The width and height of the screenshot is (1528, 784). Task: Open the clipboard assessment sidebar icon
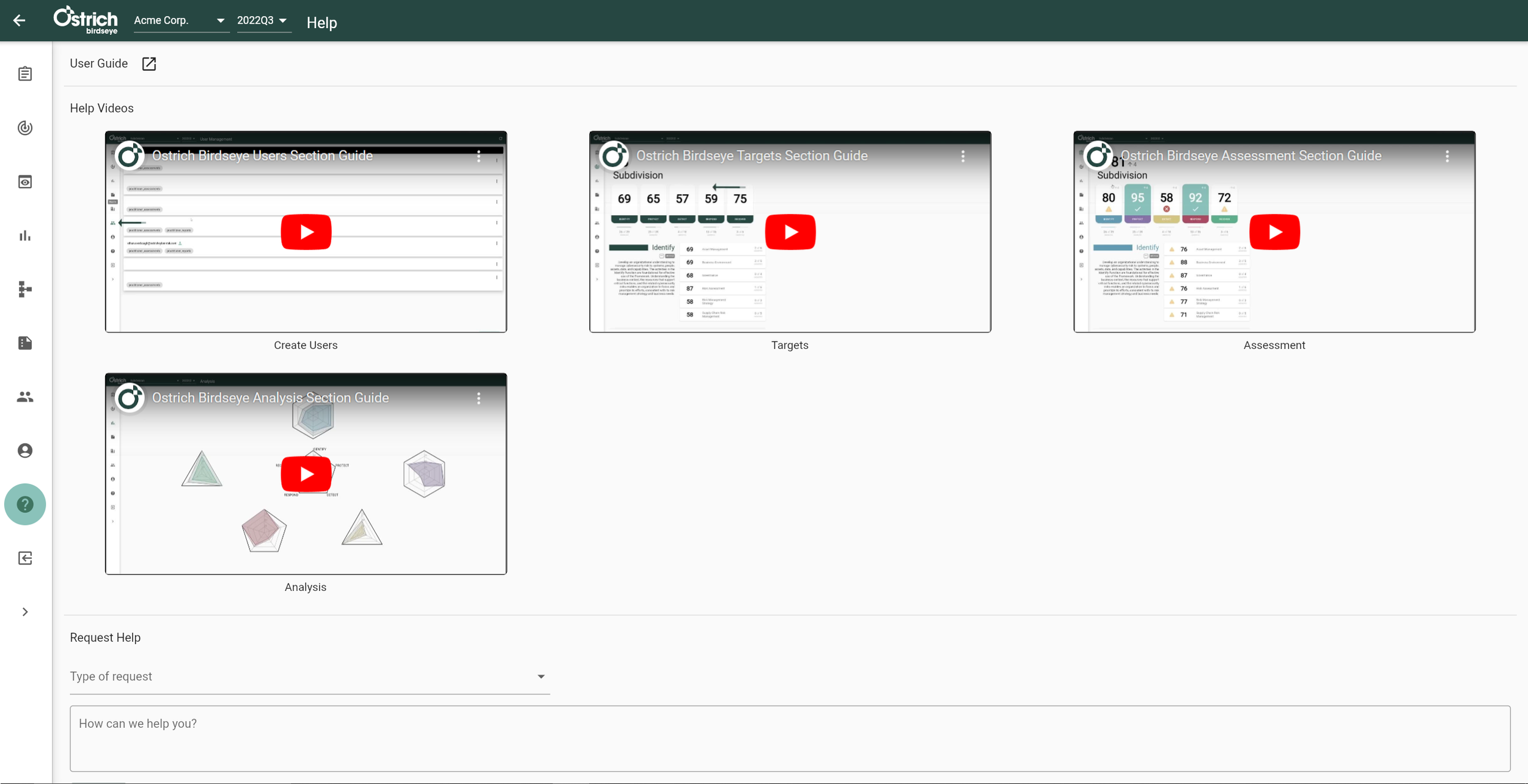point(25,74)
